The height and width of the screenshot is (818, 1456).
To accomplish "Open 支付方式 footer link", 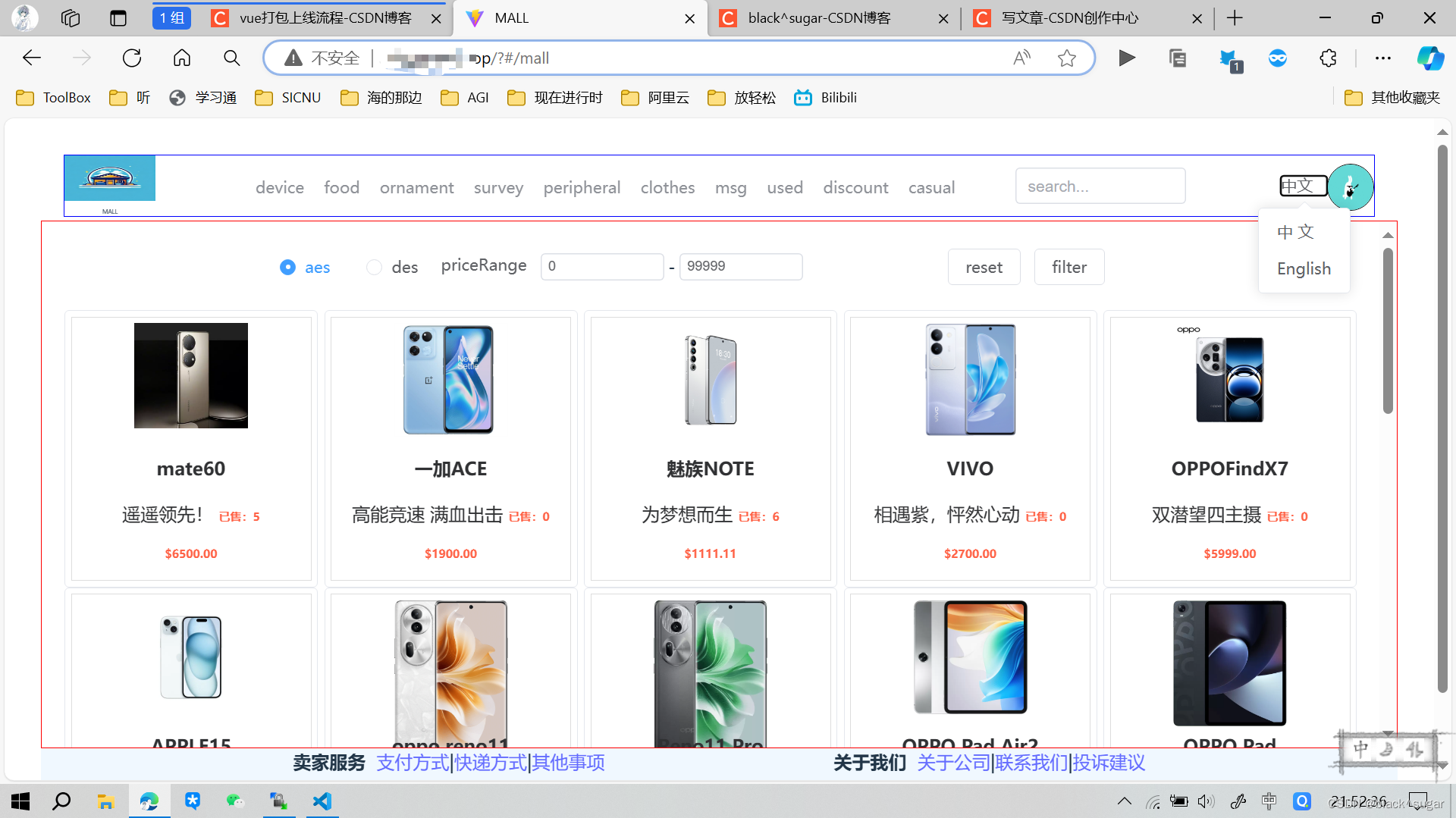I will (x=413, y=763).
